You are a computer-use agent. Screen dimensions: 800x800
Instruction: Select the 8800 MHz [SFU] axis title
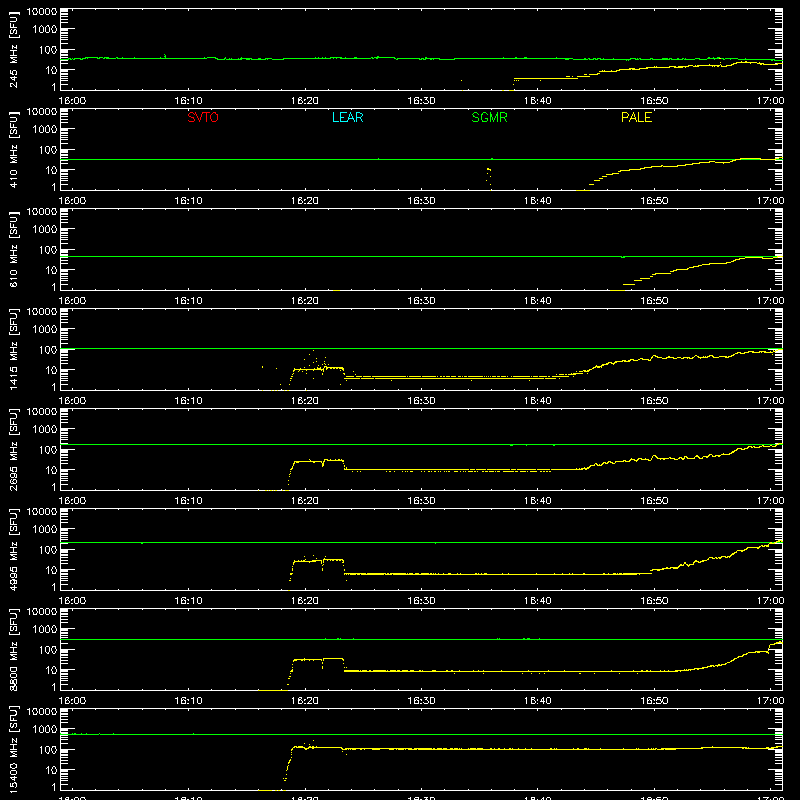[x=13, y=650]
